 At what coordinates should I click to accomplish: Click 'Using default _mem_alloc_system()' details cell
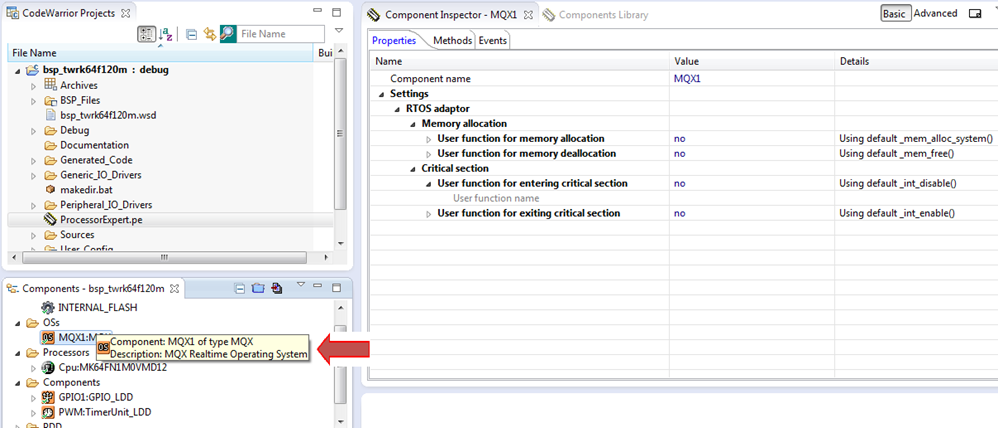click(916, 138)
